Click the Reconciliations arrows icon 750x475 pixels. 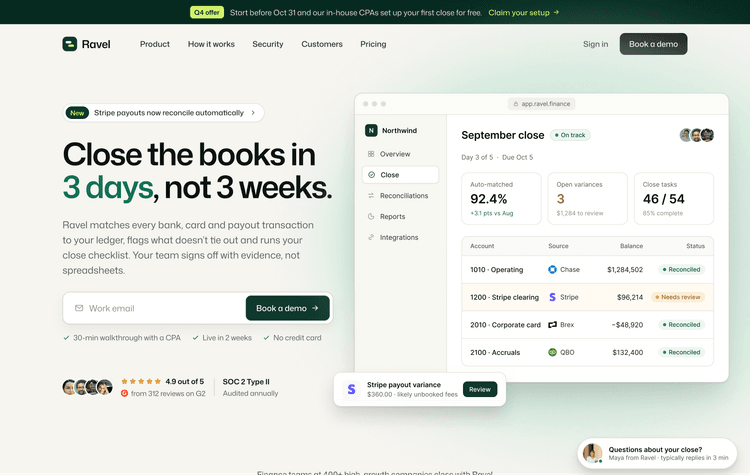click(371, 196)
